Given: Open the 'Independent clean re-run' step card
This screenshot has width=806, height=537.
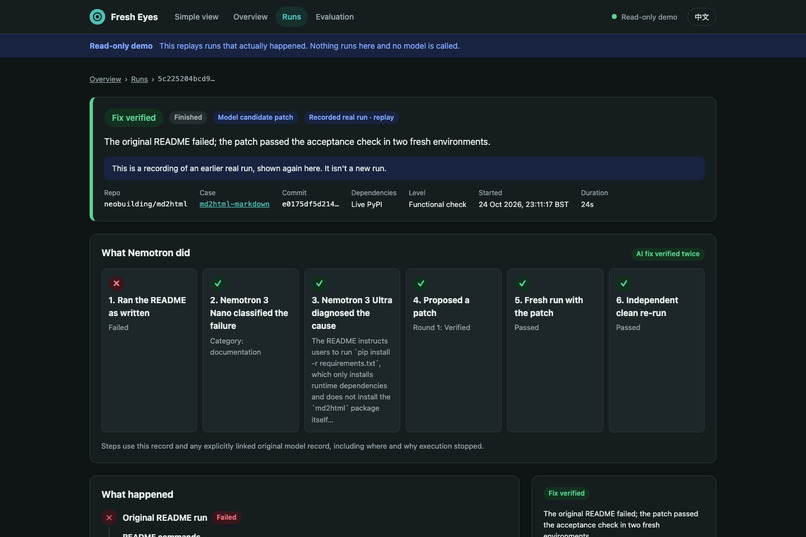Looking at the screenshot, I should tap(656, 350).
